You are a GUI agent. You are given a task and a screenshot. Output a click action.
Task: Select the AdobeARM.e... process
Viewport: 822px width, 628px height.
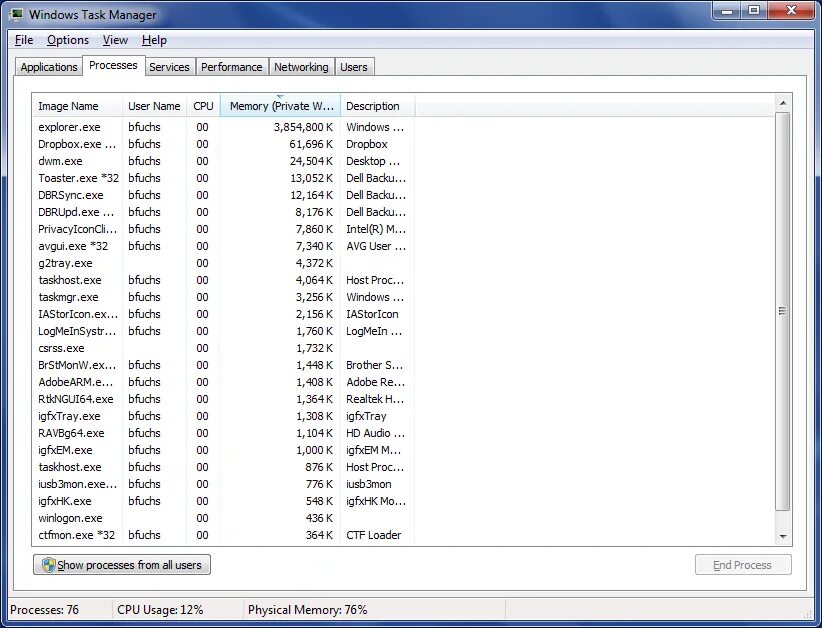point(224,382)
